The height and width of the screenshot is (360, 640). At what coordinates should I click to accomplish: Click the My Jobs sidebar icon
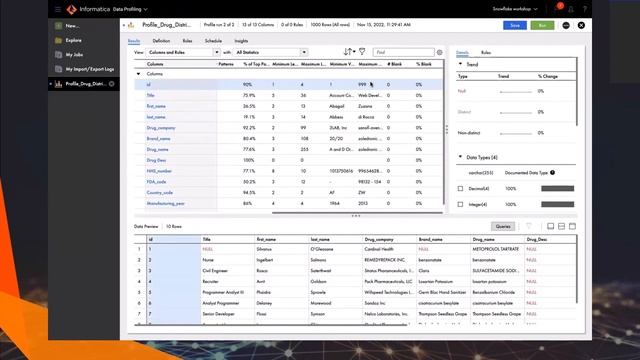click(58, 55)
